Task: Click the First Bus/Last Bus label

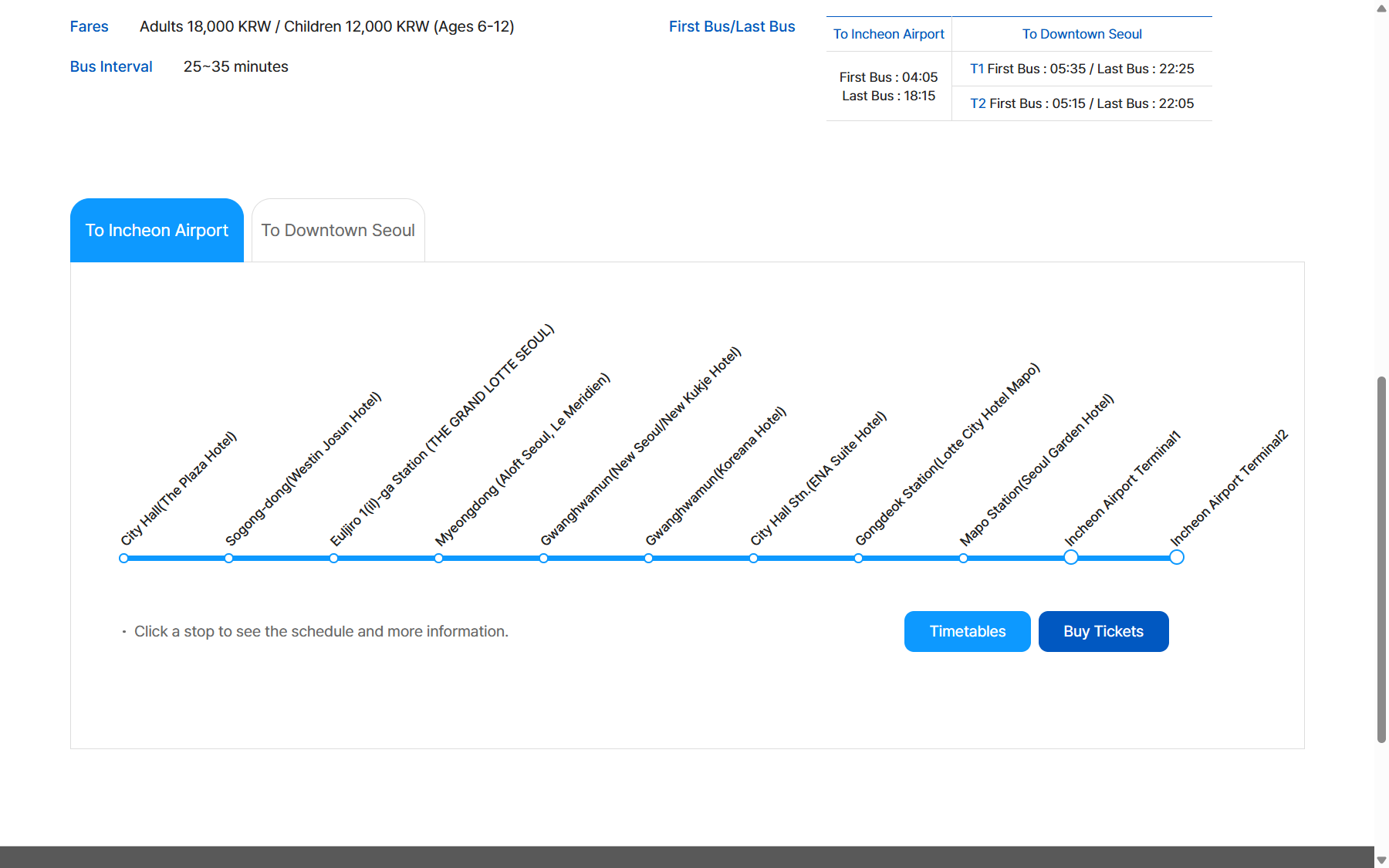Action: (x=732, y=26)
